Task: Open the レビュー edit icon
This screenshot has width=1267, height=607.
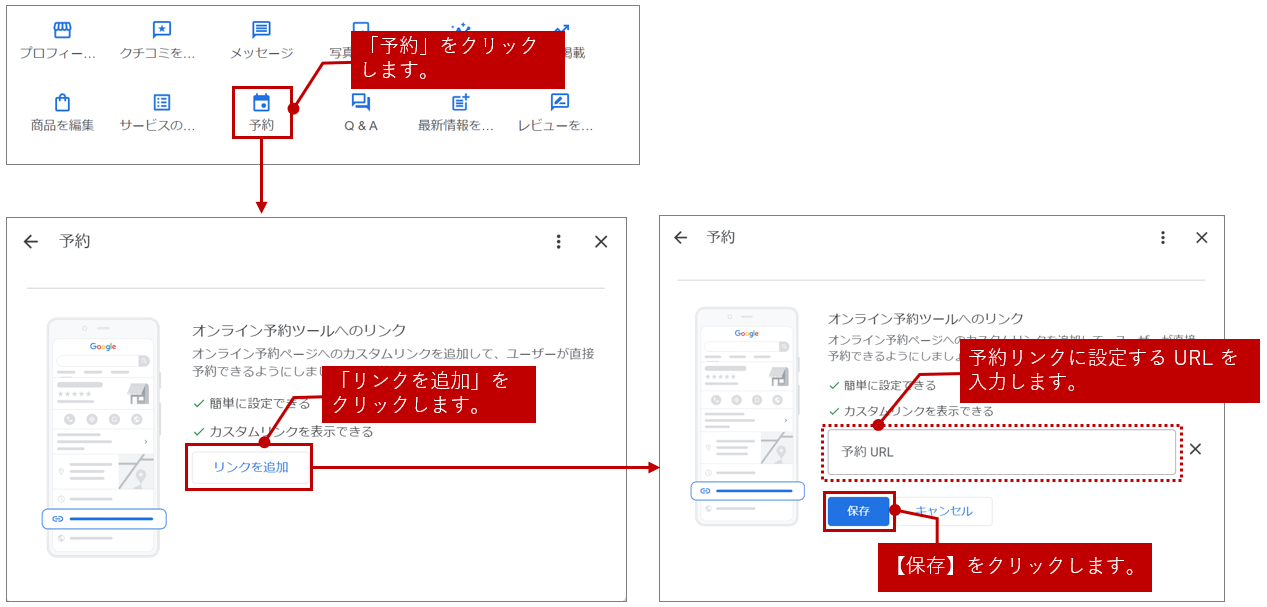Action: (560, 103)
